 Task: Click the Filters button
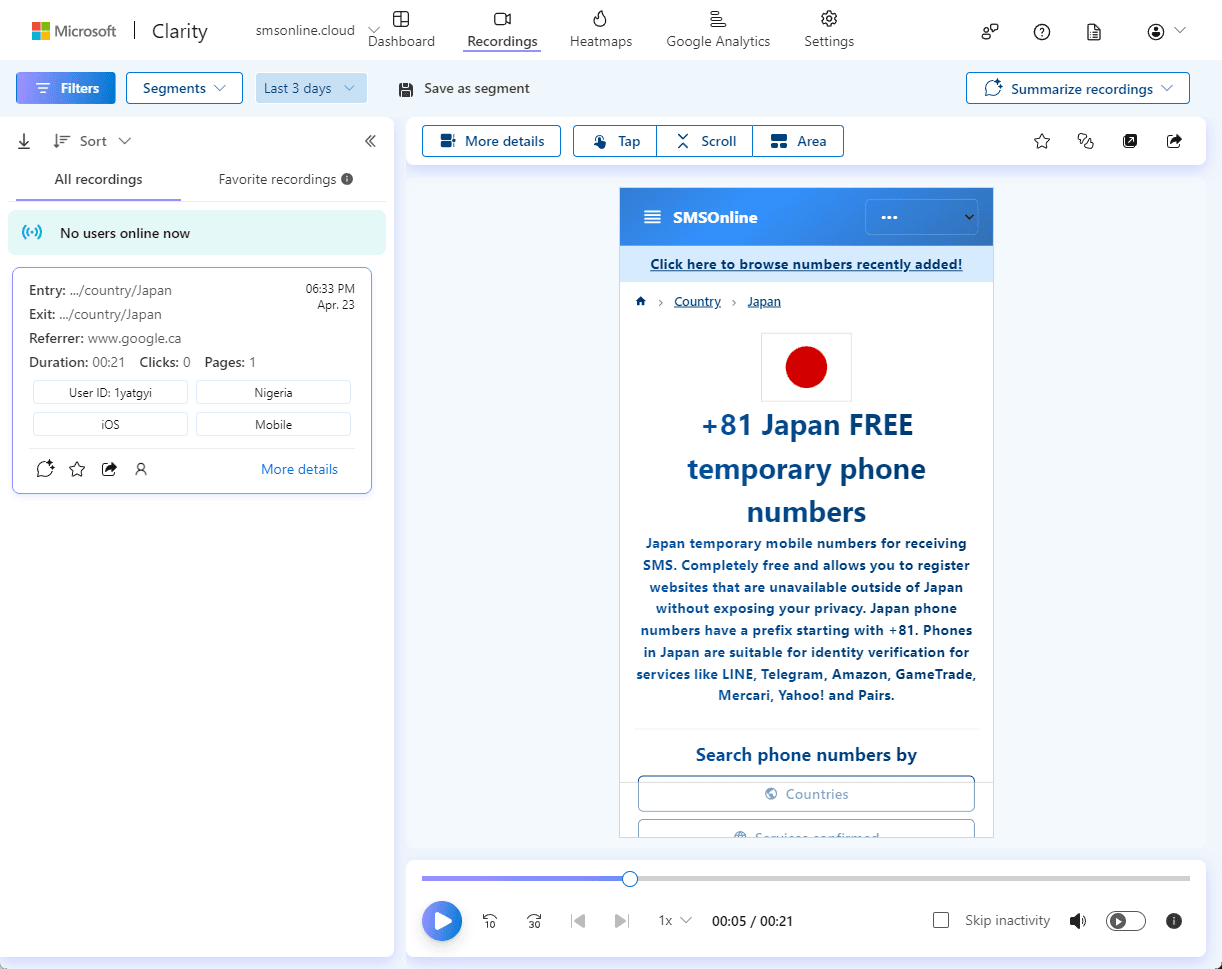66,88
